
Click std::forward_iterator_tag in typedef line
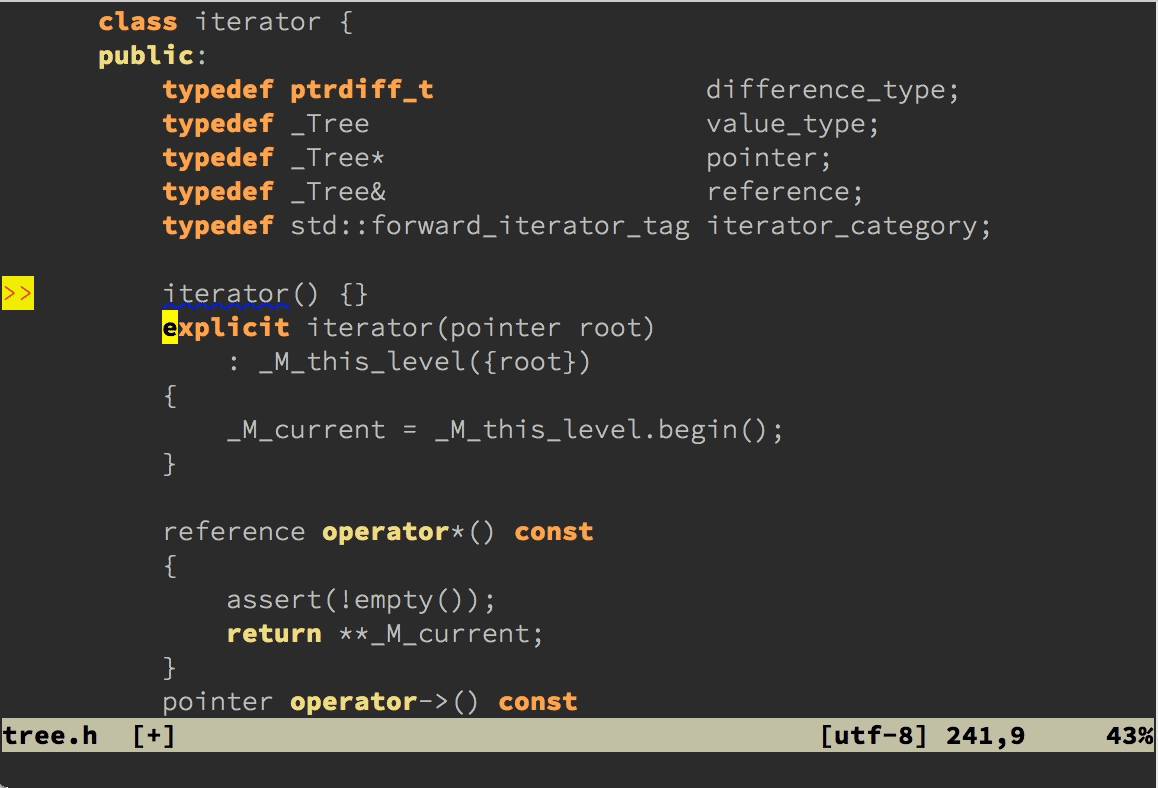490,226
